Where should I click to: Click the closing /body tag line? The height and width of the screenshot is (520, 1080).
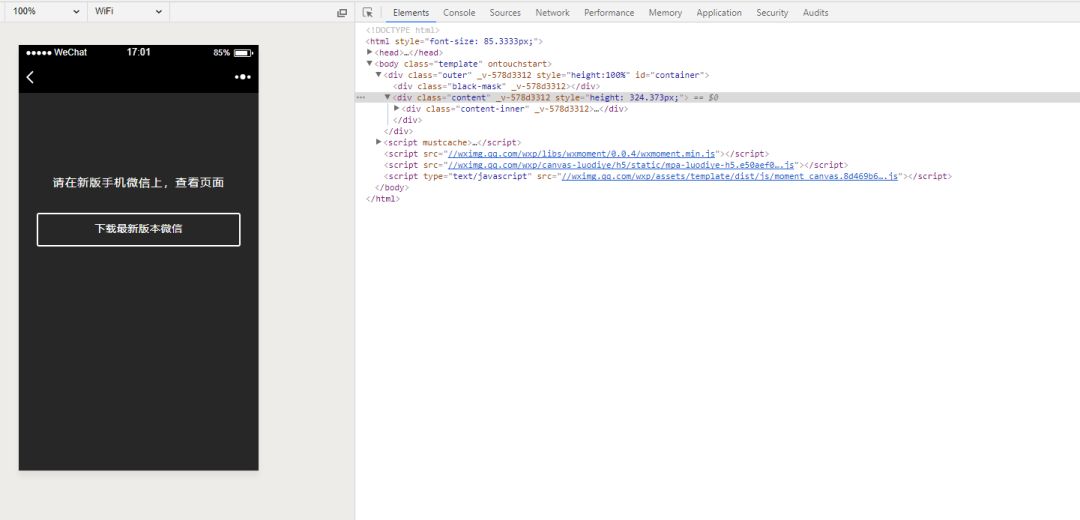[391, 187]
